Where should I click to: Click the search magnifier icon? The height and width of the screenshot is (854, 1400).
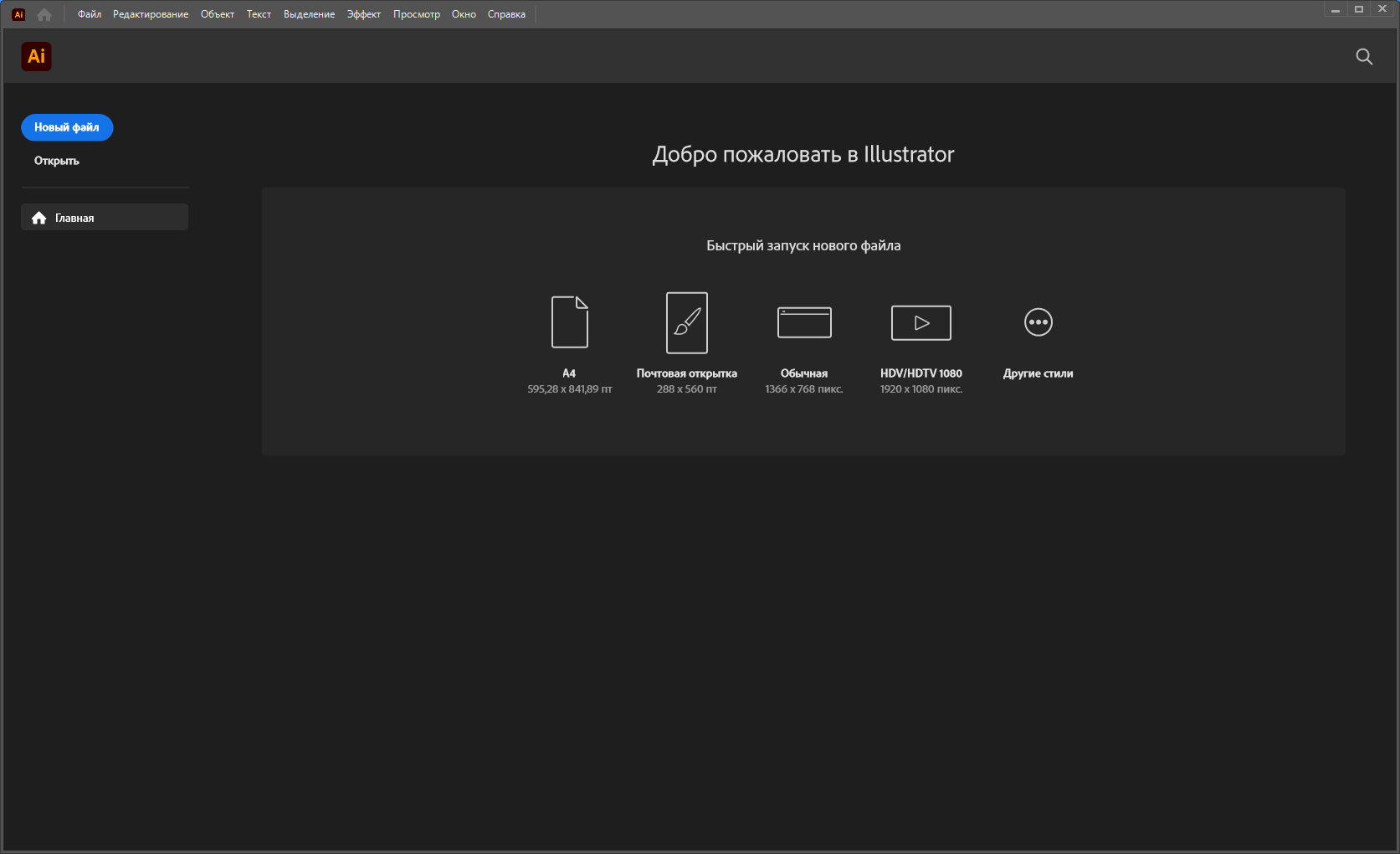(1364, 56)
